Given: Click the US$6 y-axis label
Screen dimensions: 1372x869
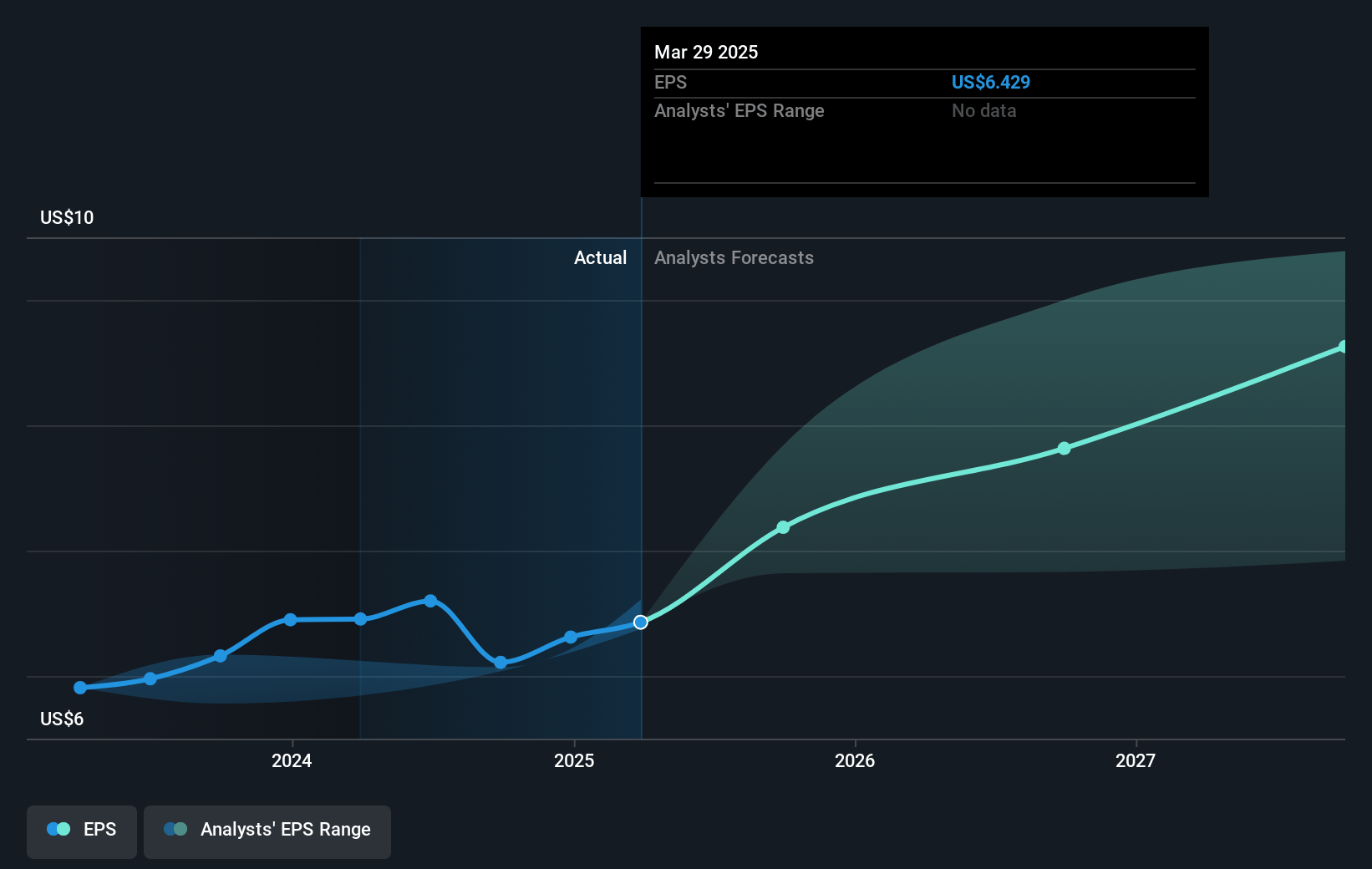Looking at the screenshot, I should pos(62,719).
